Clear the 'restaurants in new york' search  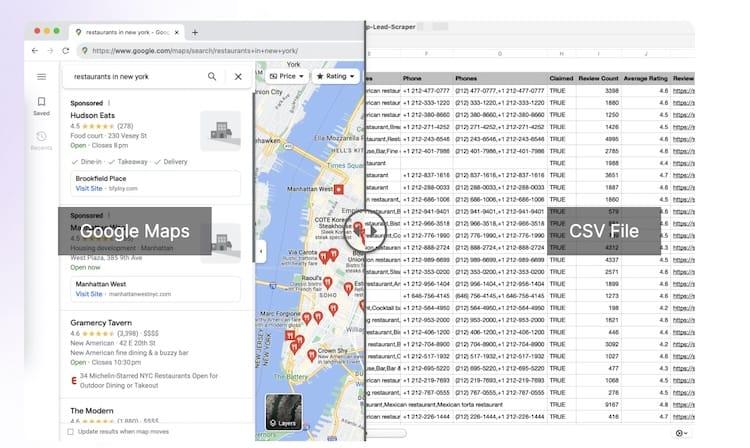238,76
